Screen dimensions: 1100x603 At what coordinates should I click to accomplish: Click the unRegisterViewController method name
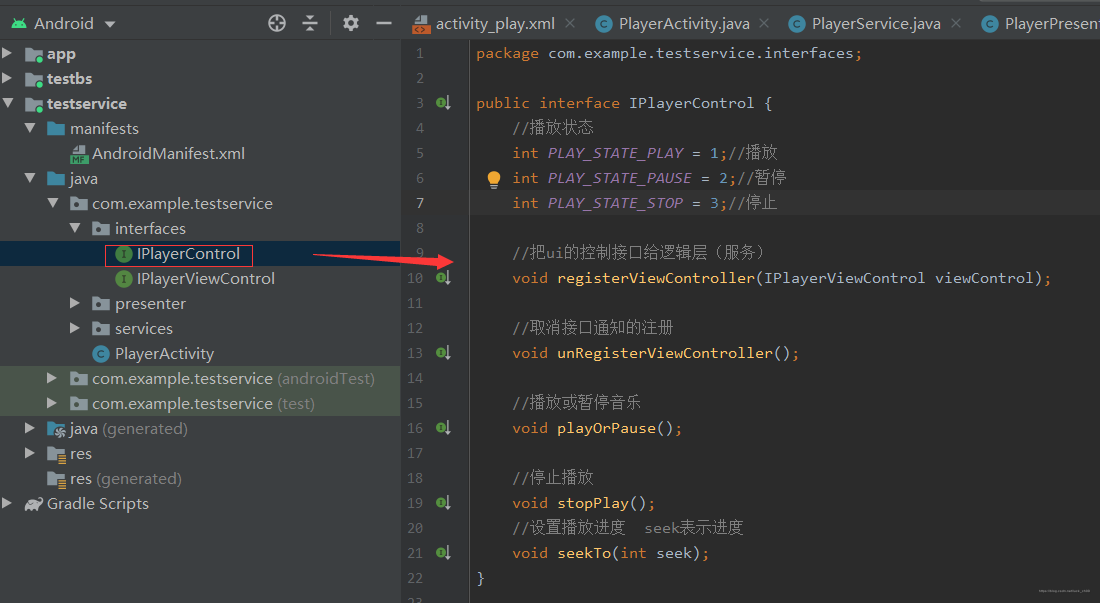point(665,353)
